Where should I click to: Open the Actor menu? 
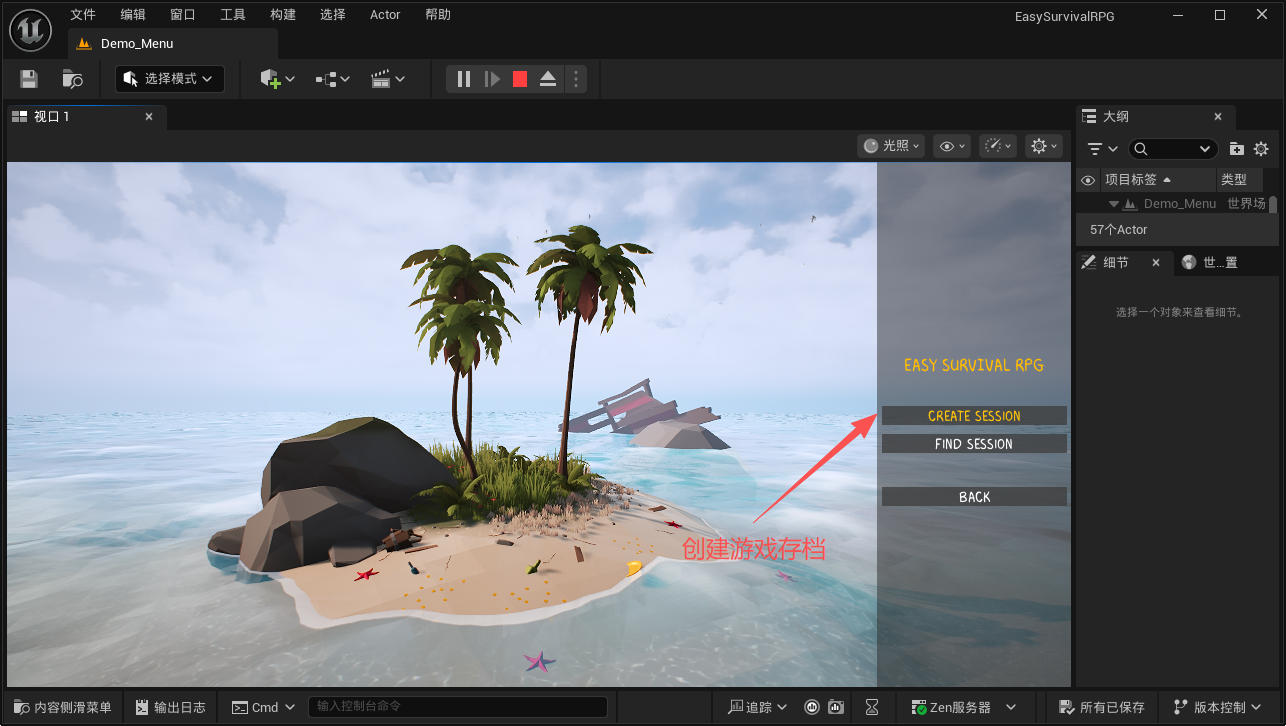pos(385,15)
